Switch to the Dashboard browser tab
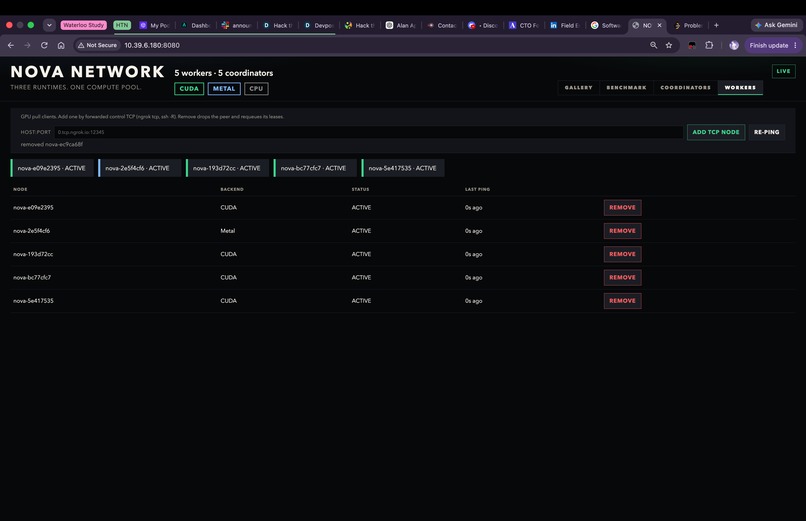 point(196,25)
